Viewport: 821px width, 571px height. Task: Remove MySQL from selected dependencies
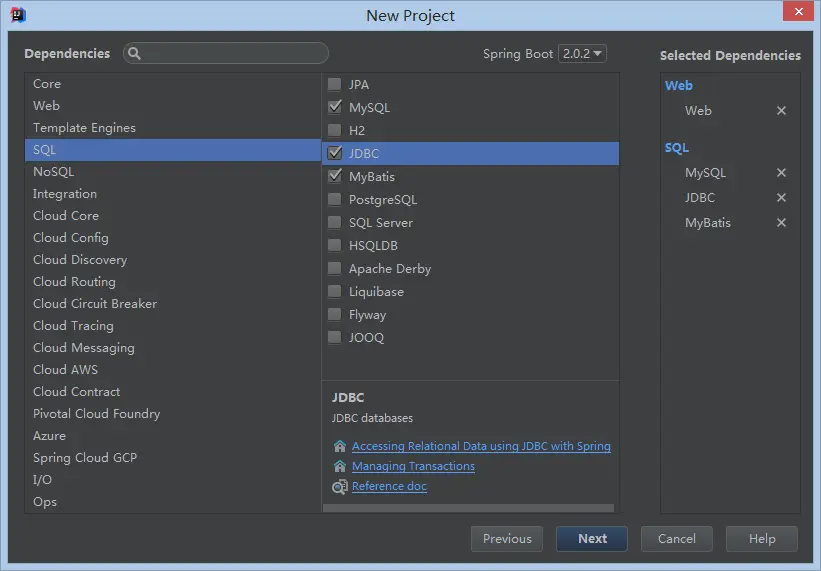coord(781,173)
